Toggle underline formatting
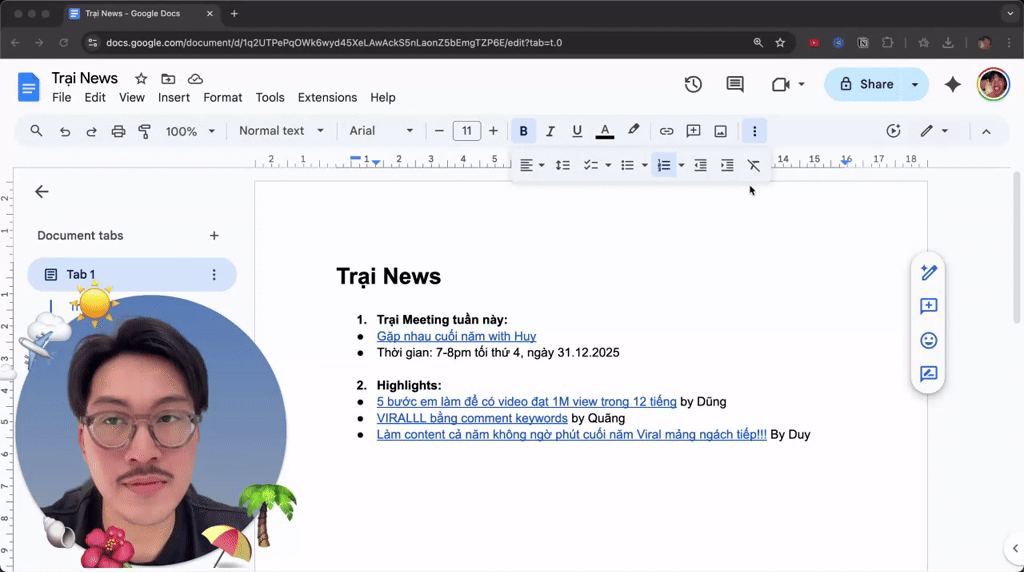The image size is (1024, 572). pos(577,131)
